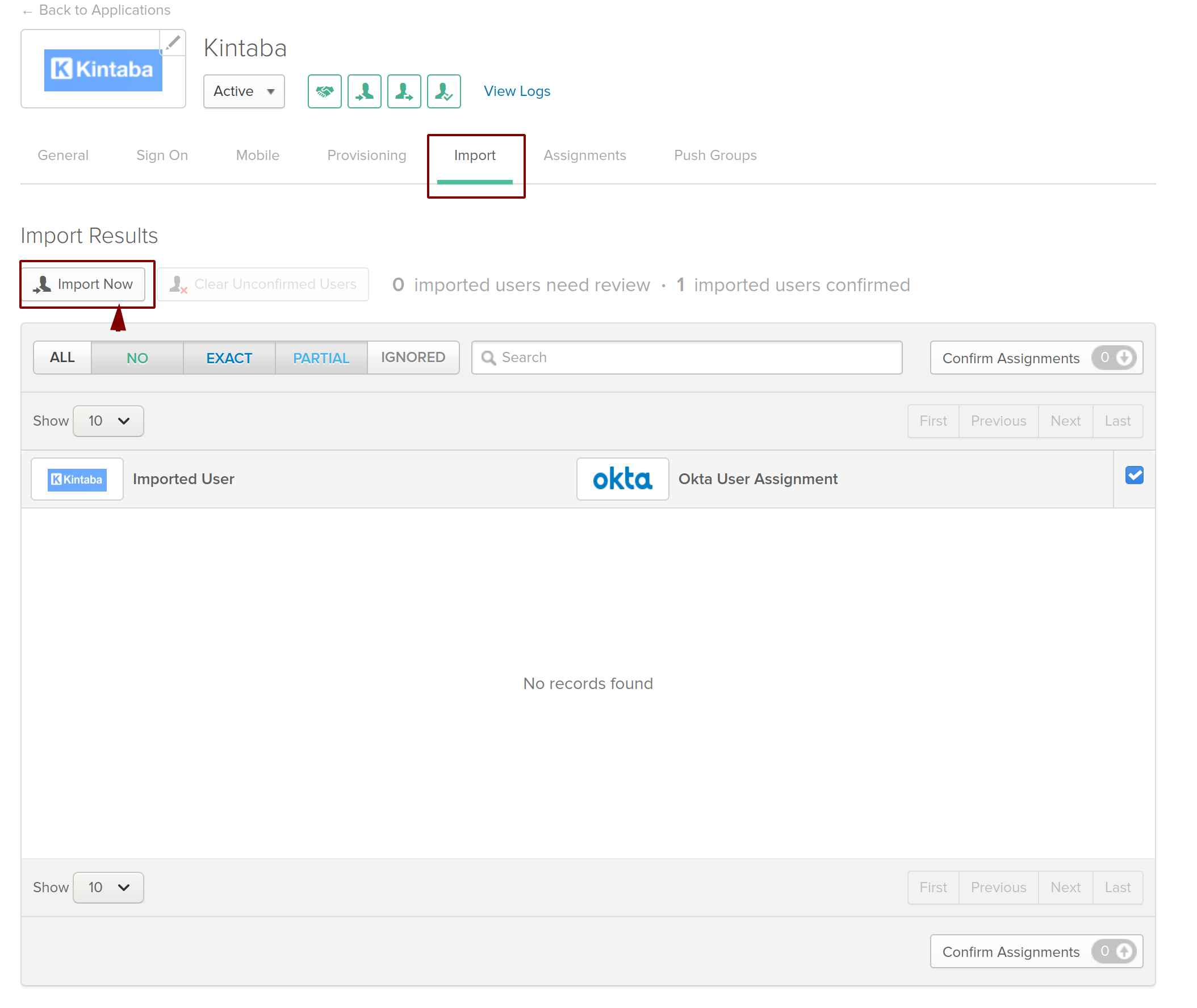The width and height of the screenshot is (1197, 1008).
Task: Click the magnifier icon in Search box
Action: point(488,358)
